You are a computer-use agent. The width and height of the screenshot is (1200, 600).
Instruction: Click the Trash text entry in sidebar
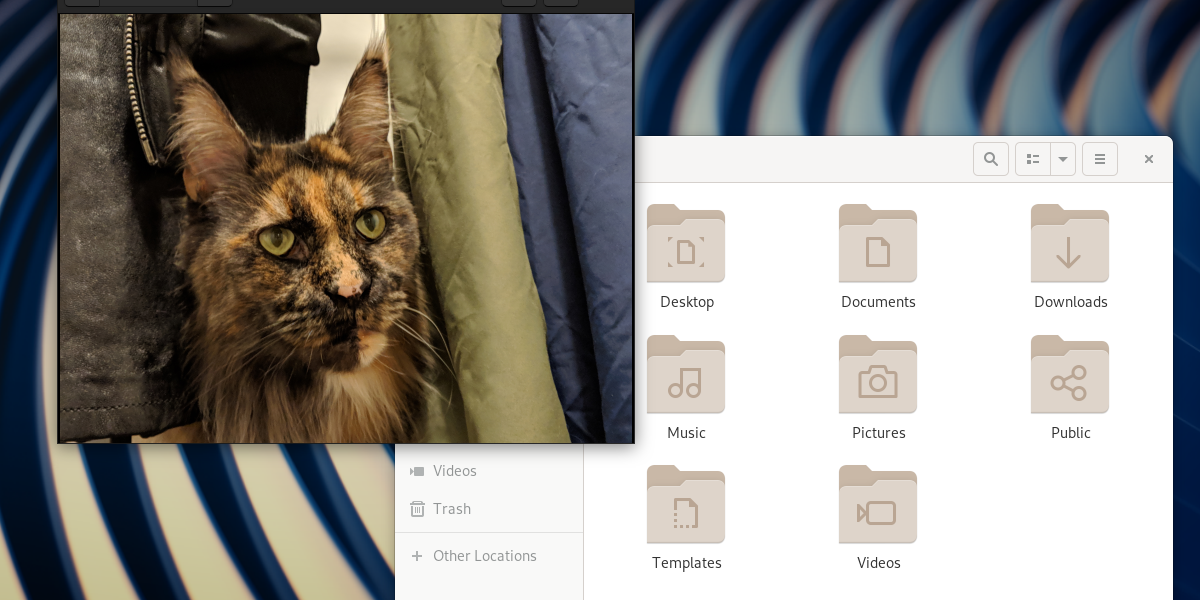tap(452, 509)
